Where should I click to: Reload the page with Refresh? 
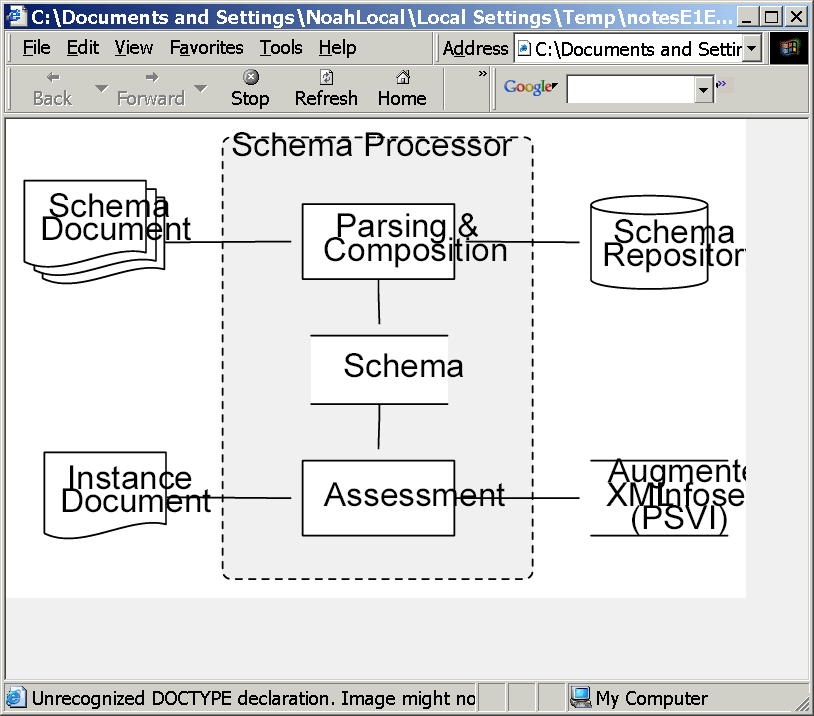326,88
